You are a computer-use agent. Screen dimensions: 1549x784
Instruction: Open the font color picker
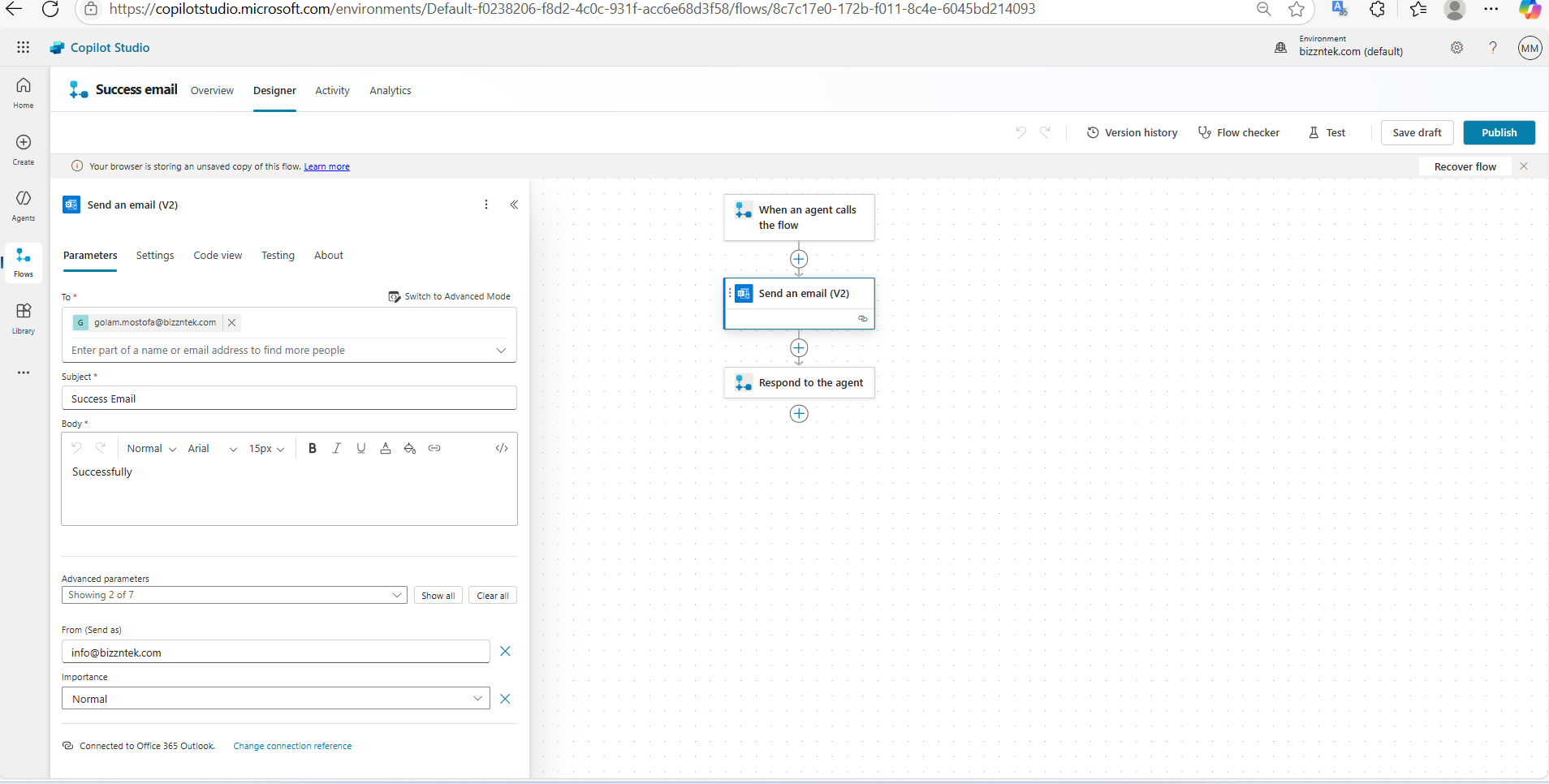[385, 447]
